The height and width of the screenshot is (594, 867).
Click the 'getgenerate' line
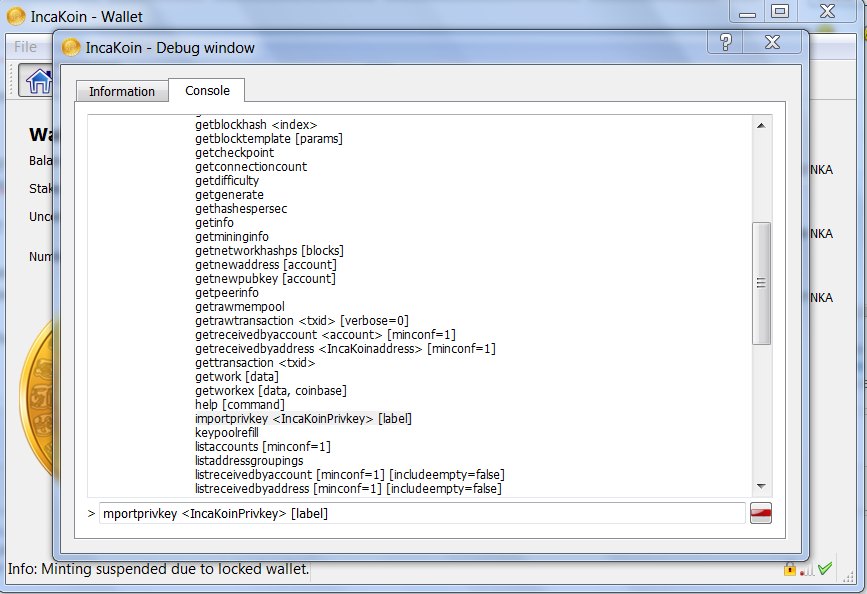click(229, 195)
